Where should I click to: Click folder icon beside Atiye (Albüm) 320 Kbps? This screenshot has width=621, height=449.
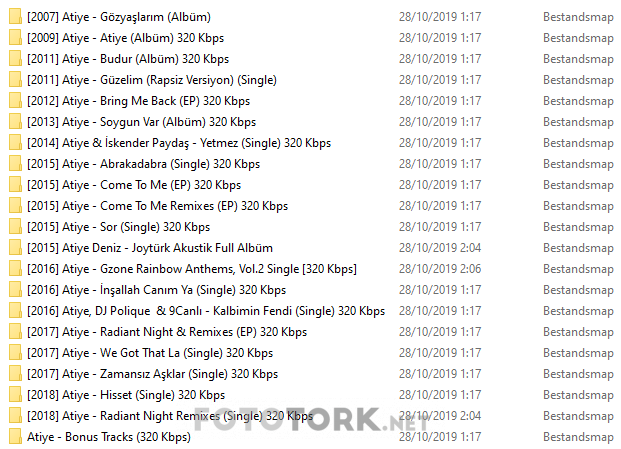[x=15, y=38]
